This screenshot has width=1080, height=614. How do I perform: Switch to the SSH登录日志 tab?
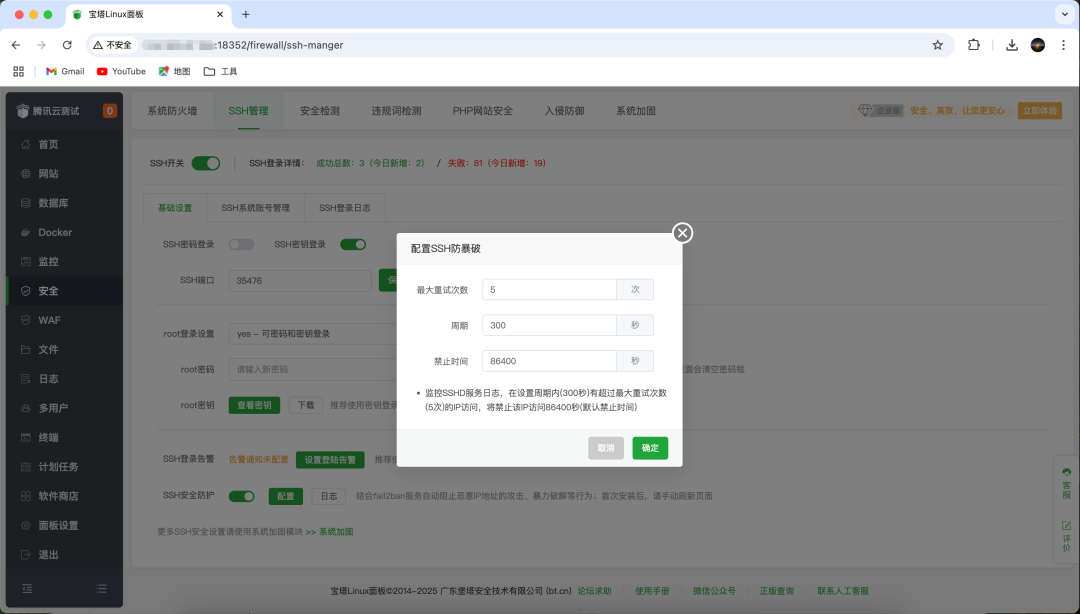[x=345, y=207]
